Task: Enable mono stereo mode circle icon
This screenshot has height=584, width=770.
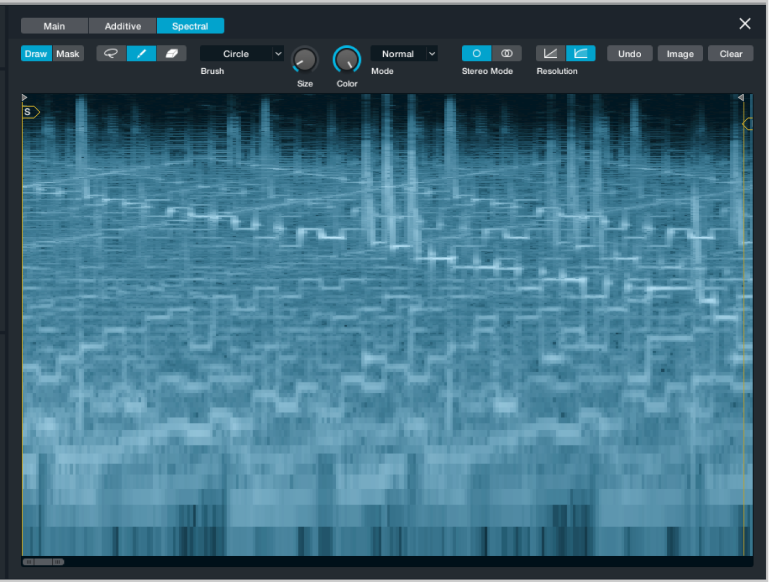Action: [x=476, y=54]
